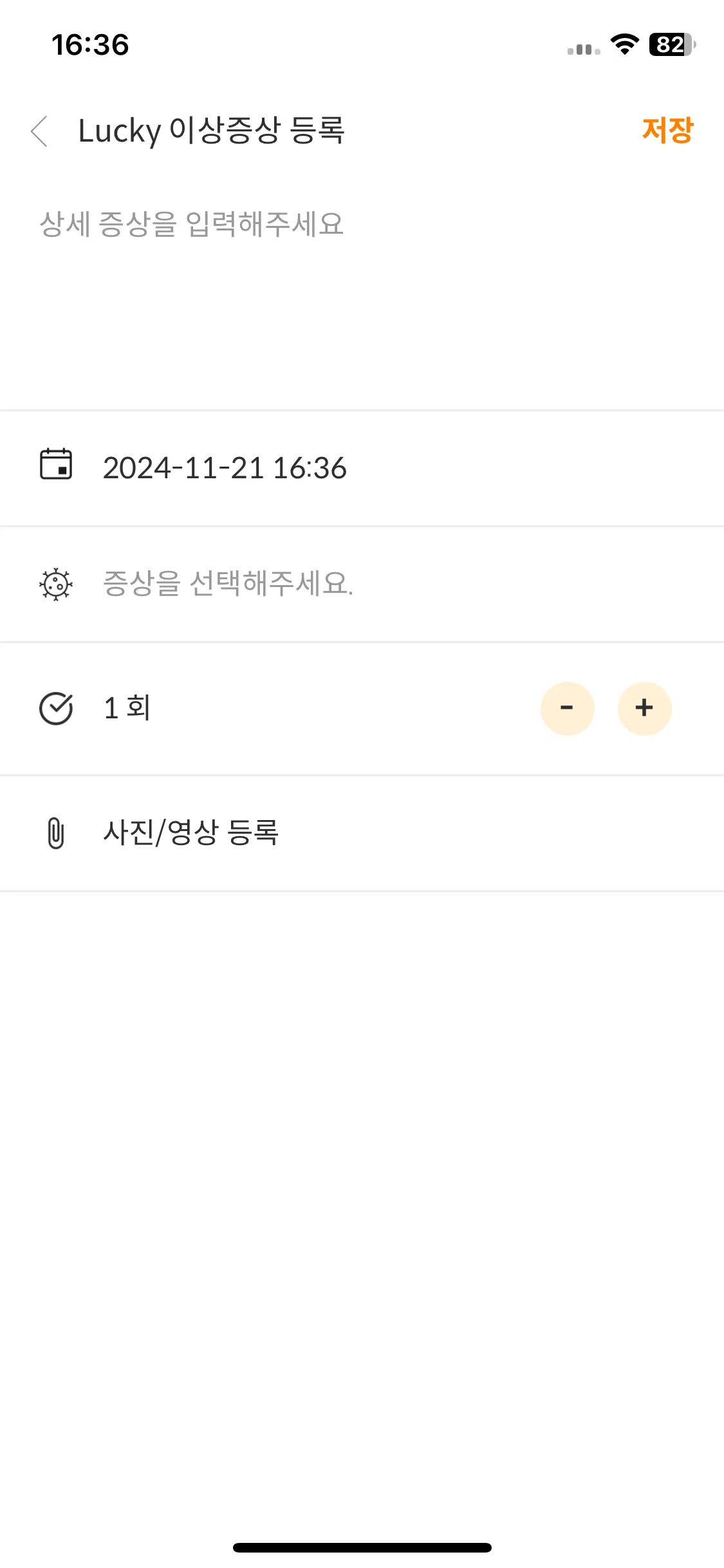Tap the home indicator bar
This screenshot has width=724, height=1568.
pos(362,1547)
